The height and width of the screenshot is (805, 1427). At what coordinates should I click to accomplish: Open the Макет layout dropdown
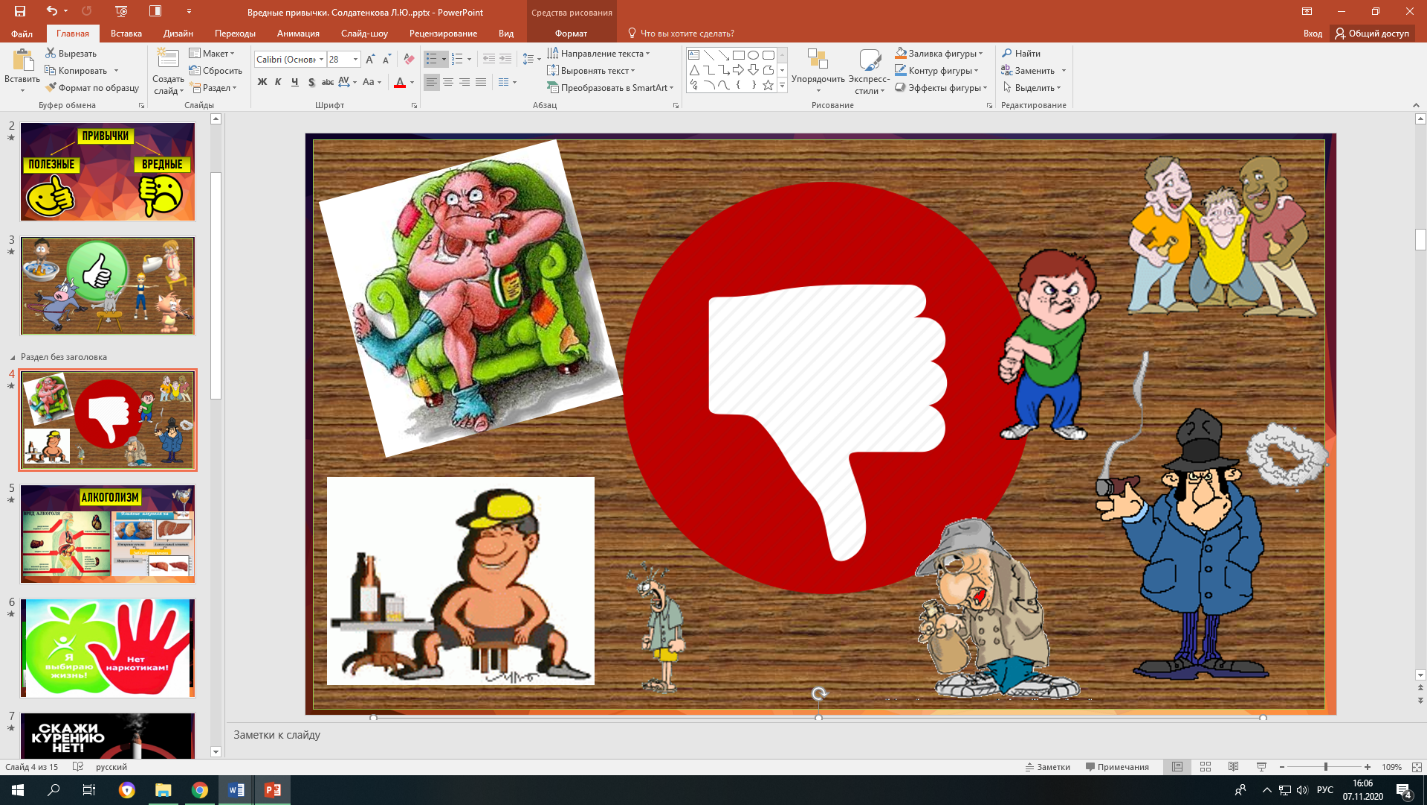tap(212, 54)
